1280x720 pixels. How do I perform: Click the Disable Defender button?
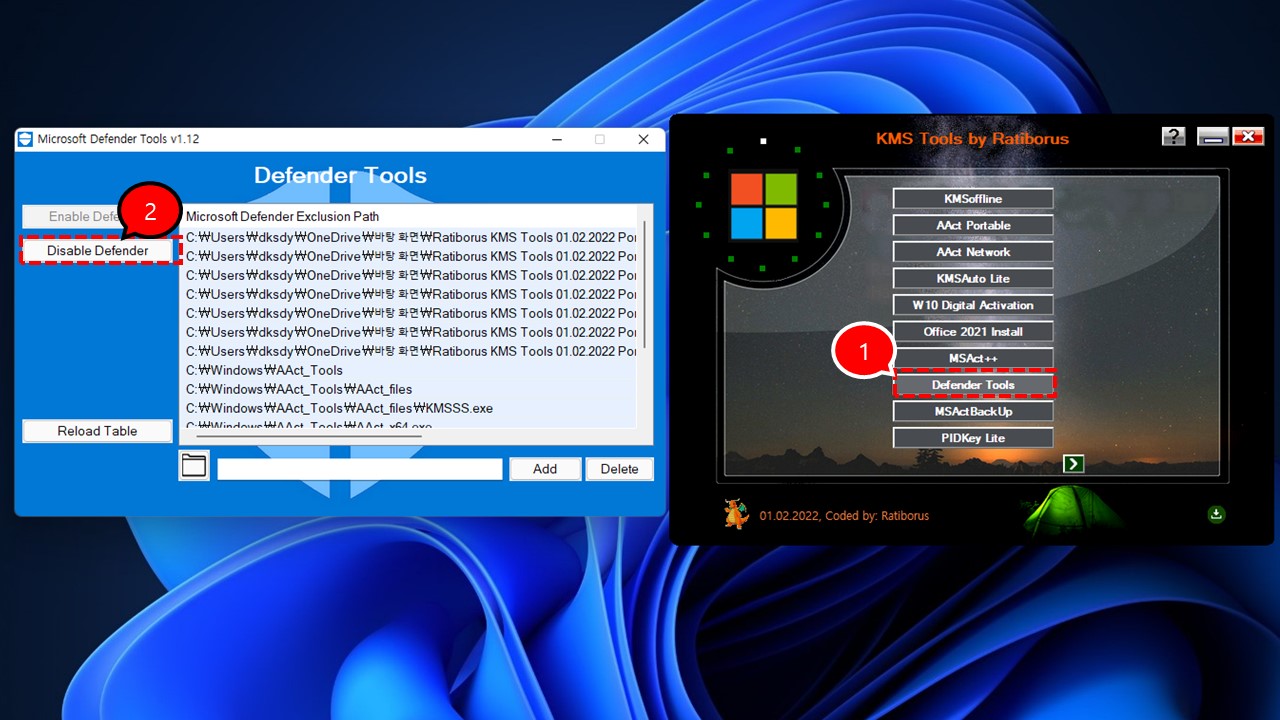pos(97,250)
